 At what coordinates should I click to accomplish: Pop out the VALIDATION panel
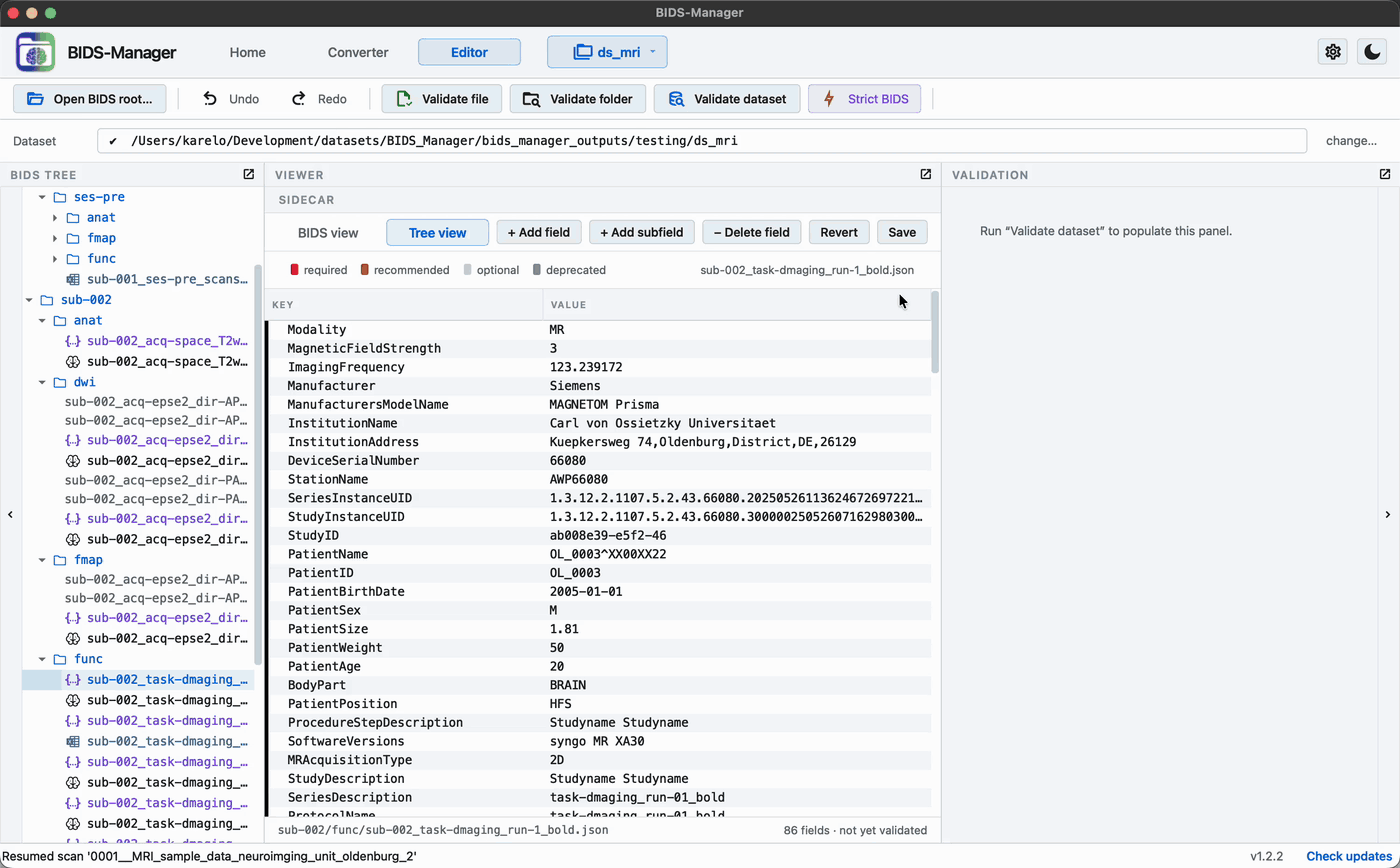[1385, 174]
